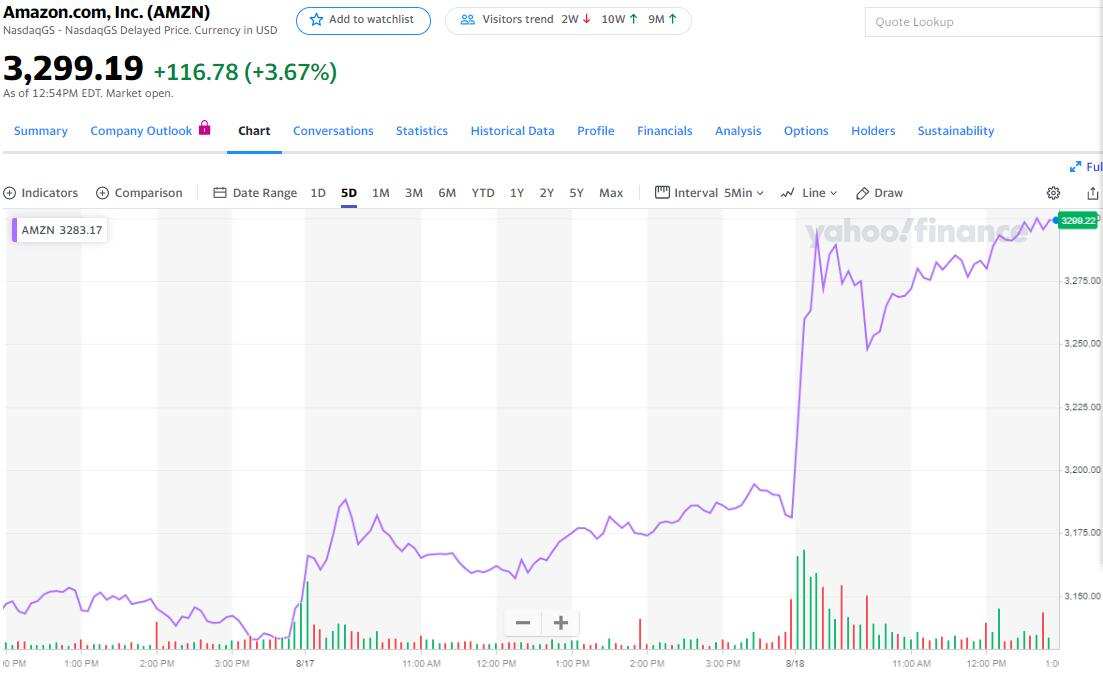The image size is (1103, 683).
Task: Select the 1M range
Action: (381, 193)
